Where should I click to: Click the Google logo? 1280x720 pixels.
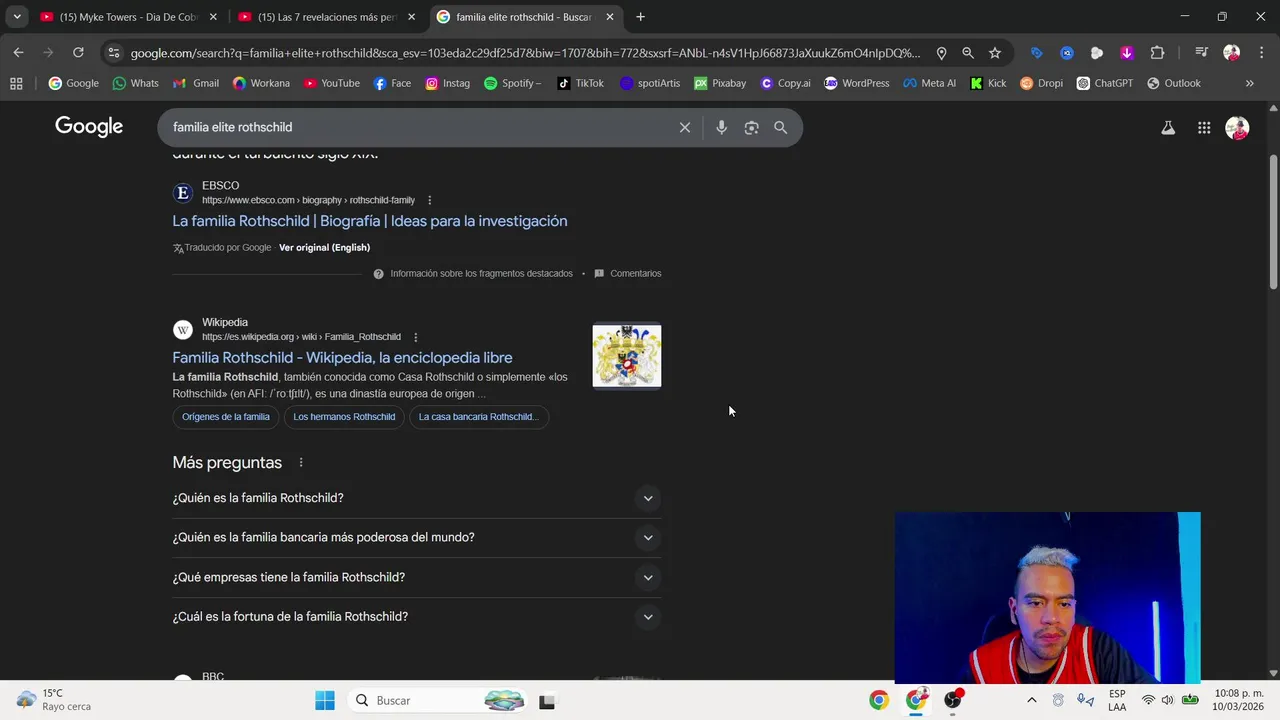click(89, 127)
